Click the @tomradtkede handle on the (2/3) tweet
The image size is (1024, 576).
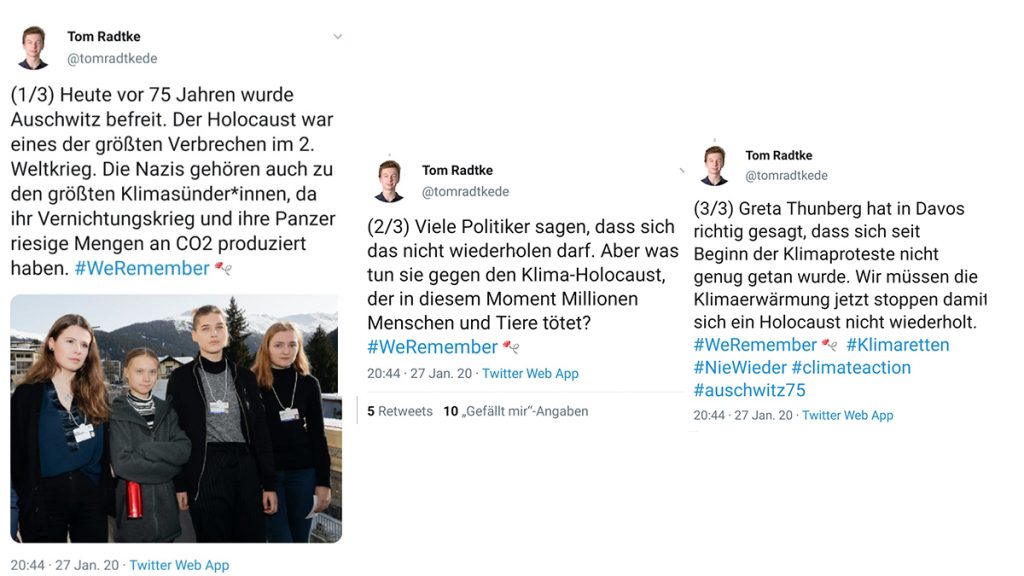(465, 192)
